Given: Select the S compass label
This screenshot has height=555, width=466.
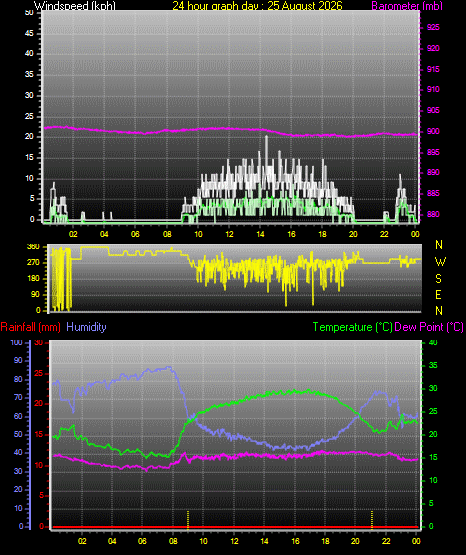Looking at the screenshot, I should click(x=438, y=279).
